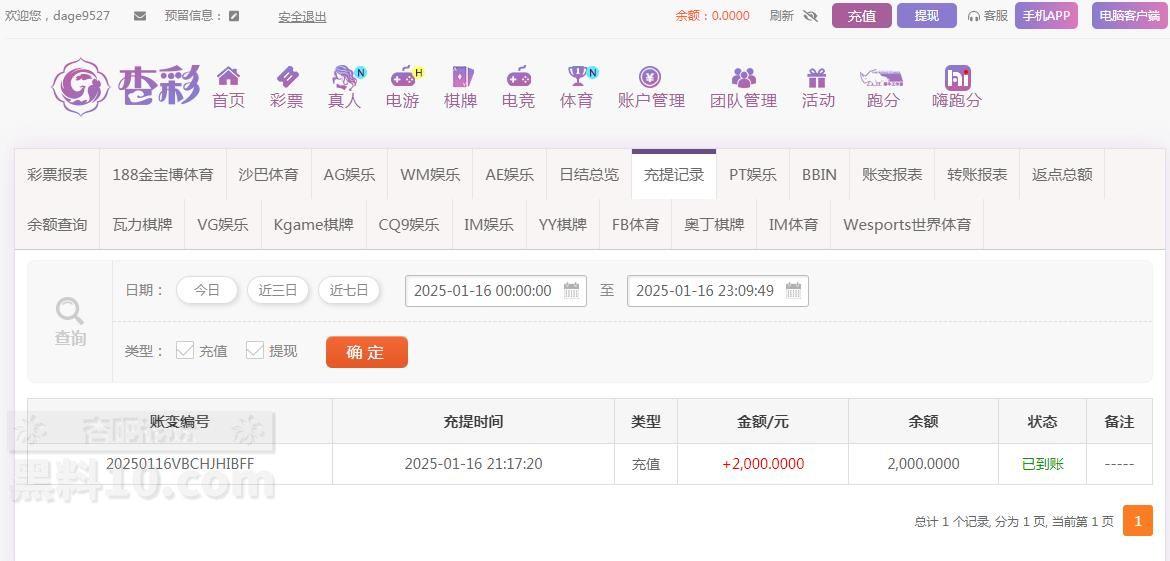1170x561 pixels.
Task: Open 账户管理 account icon
Action: [650, 76]
